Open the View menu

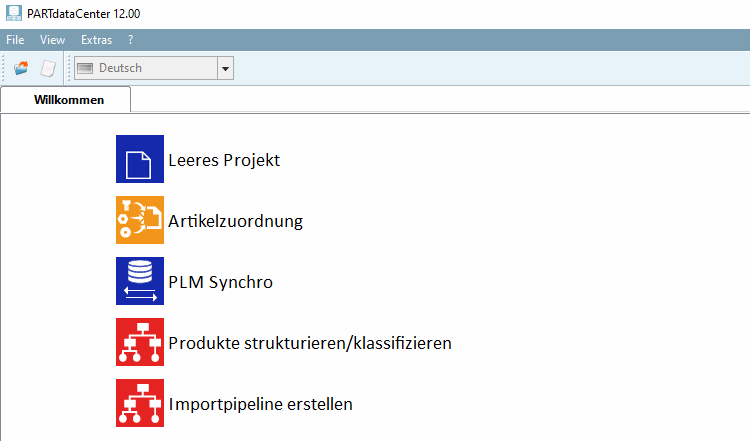click(52, 40)
